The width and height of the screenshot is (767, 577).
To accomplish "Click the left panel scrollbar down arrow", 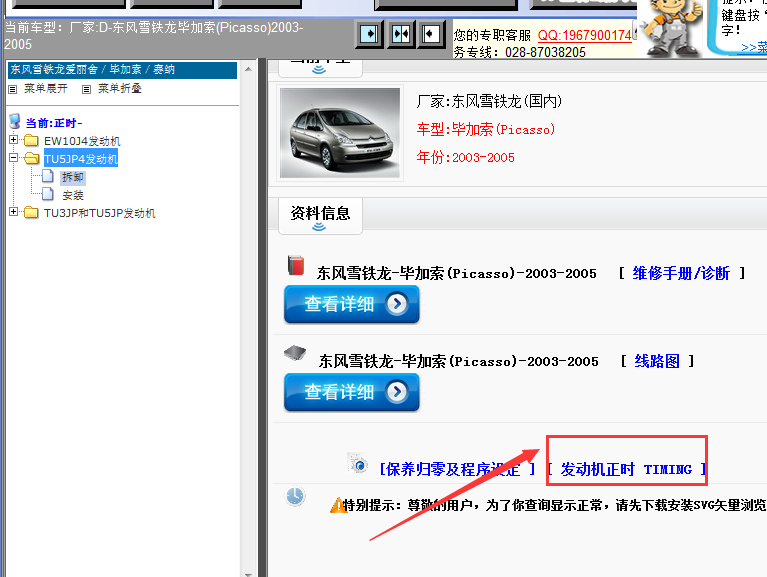I will pos(248,573).
